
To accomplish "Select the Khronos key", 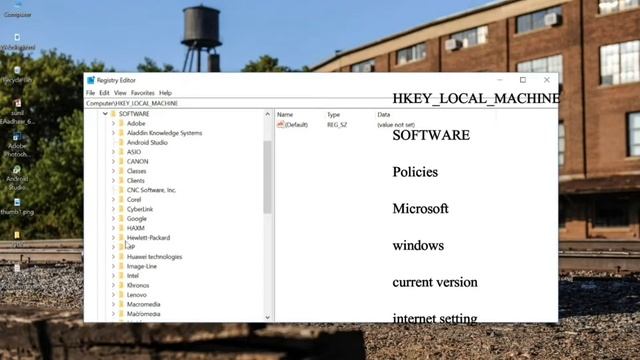I will [138, 285].
